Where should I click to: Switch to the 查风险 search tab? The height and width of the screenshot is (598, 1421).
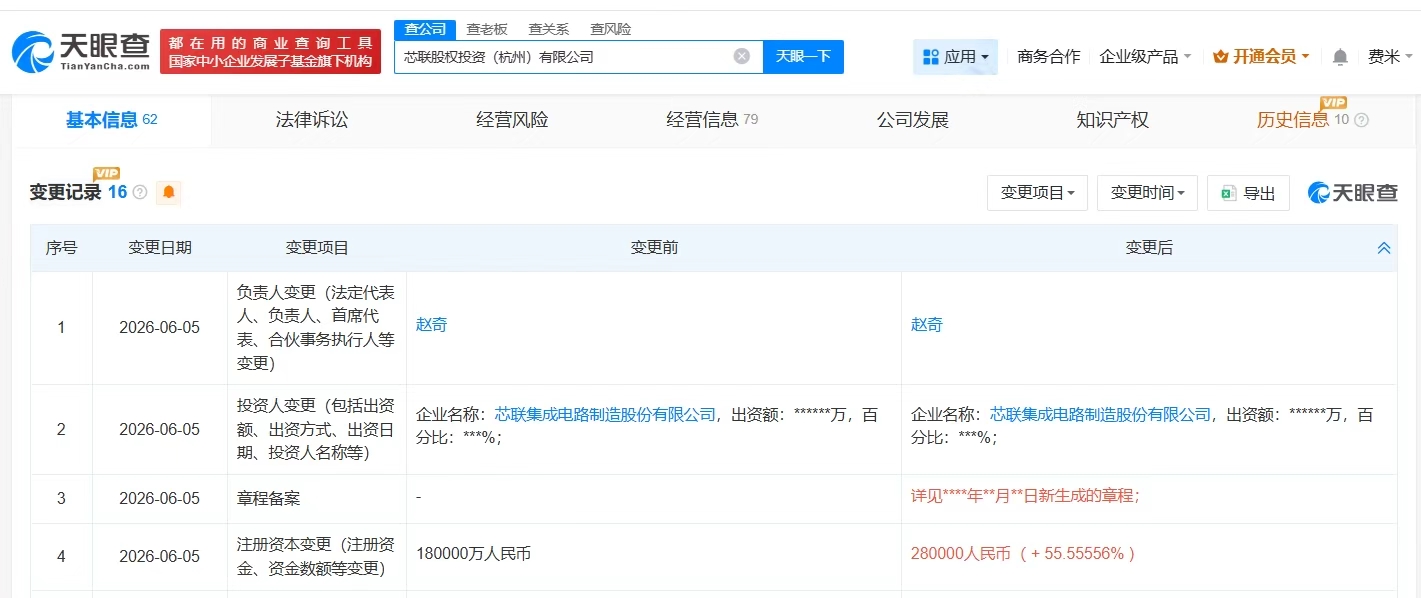tap(610, 29)
